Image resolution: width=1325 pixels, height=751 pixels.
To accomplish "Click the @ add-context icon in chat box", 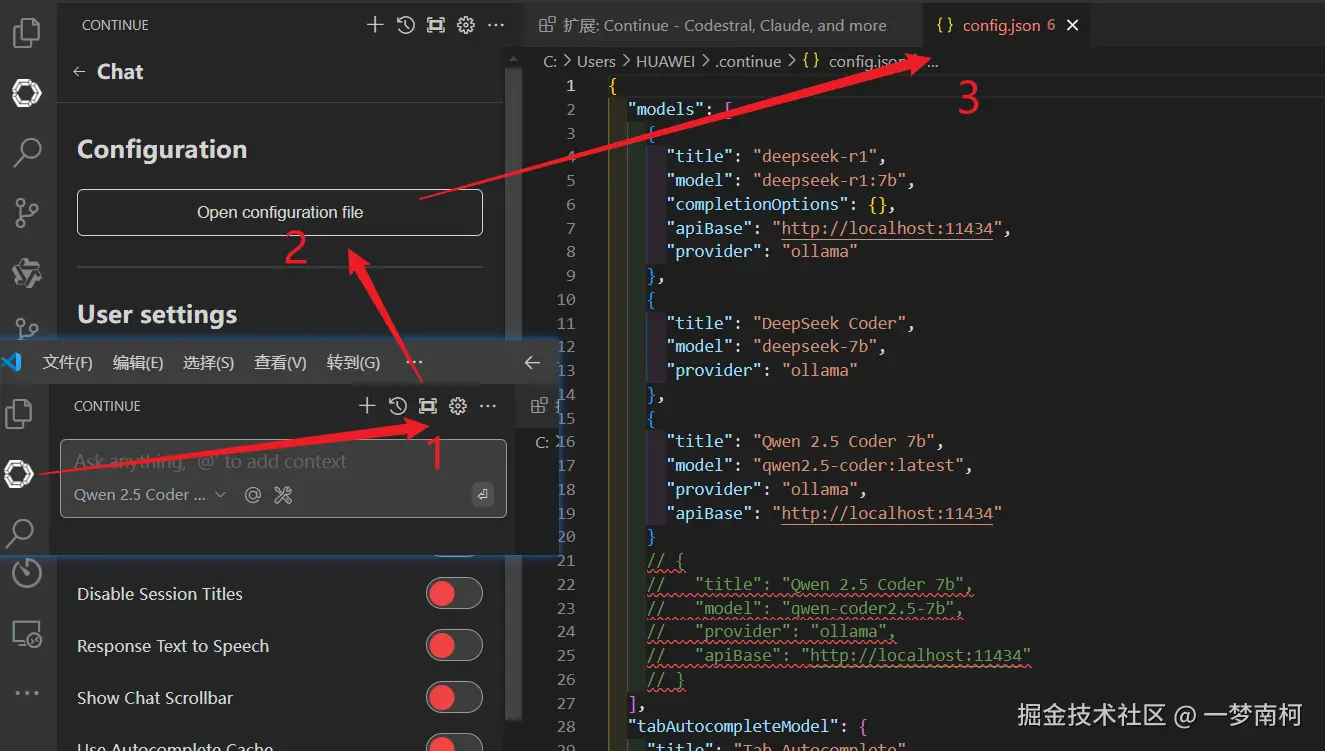I will tap(253, 494).
